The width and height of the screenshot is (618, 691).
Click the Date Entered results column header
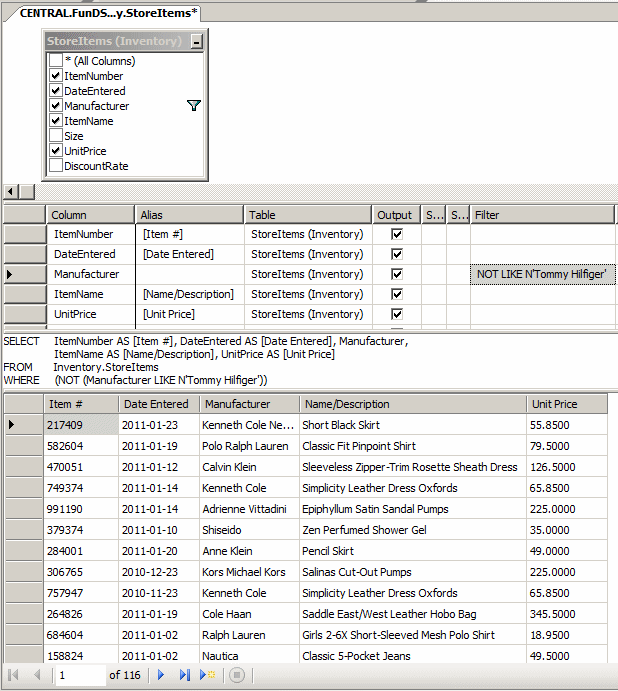[x=159, y=404]
